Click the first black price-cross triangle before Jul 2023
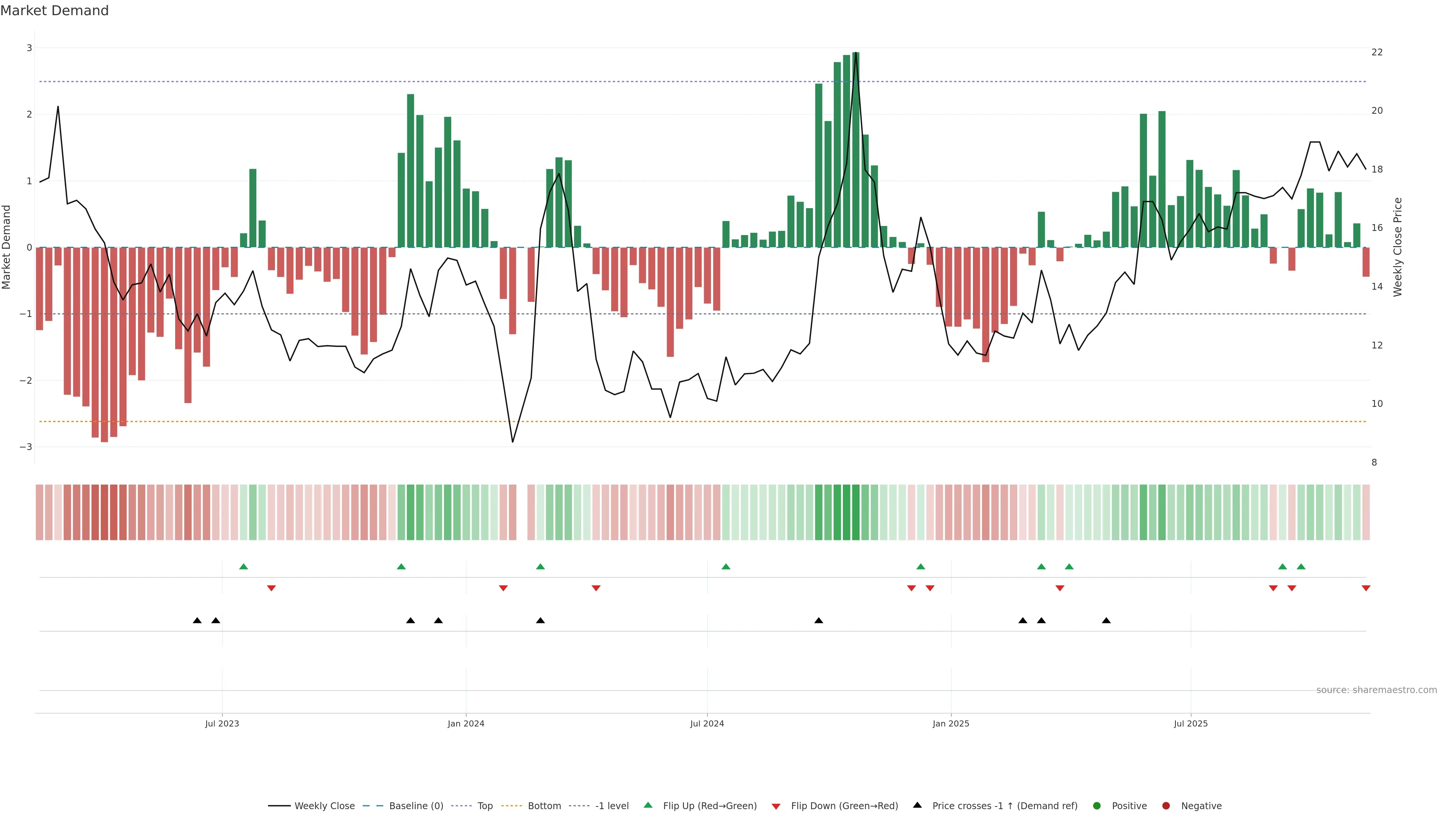 tap(197, 621)
